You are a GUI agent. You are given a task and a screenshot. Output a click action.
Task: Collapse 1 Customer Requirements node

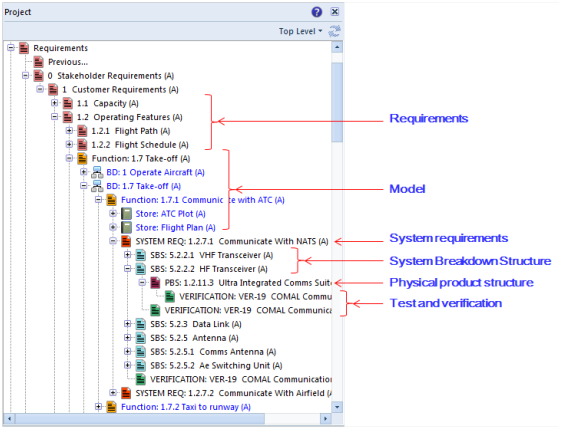tap(40, 89)
